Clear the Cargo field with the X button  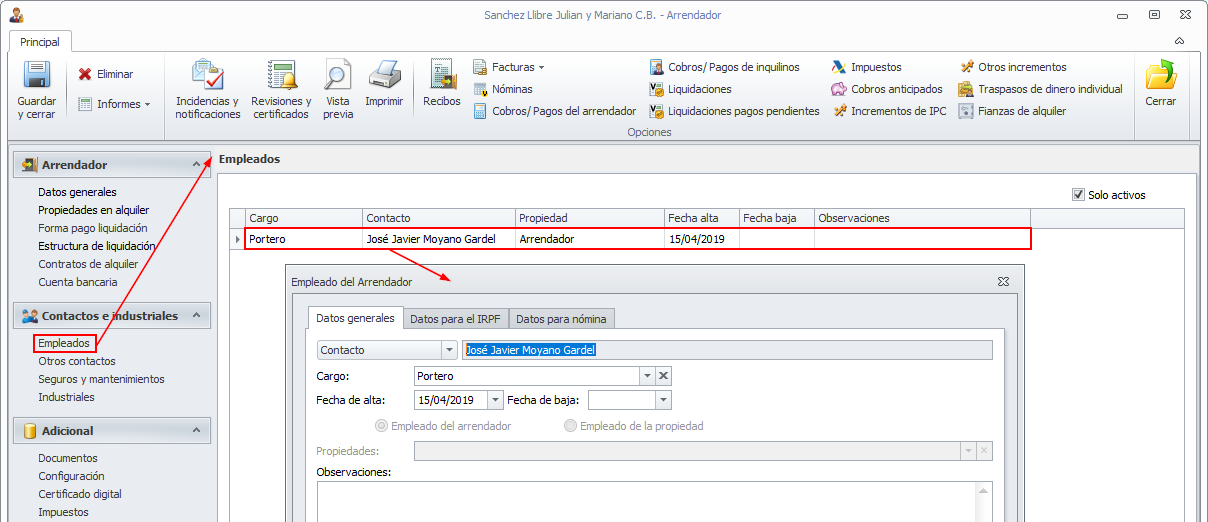664,376
